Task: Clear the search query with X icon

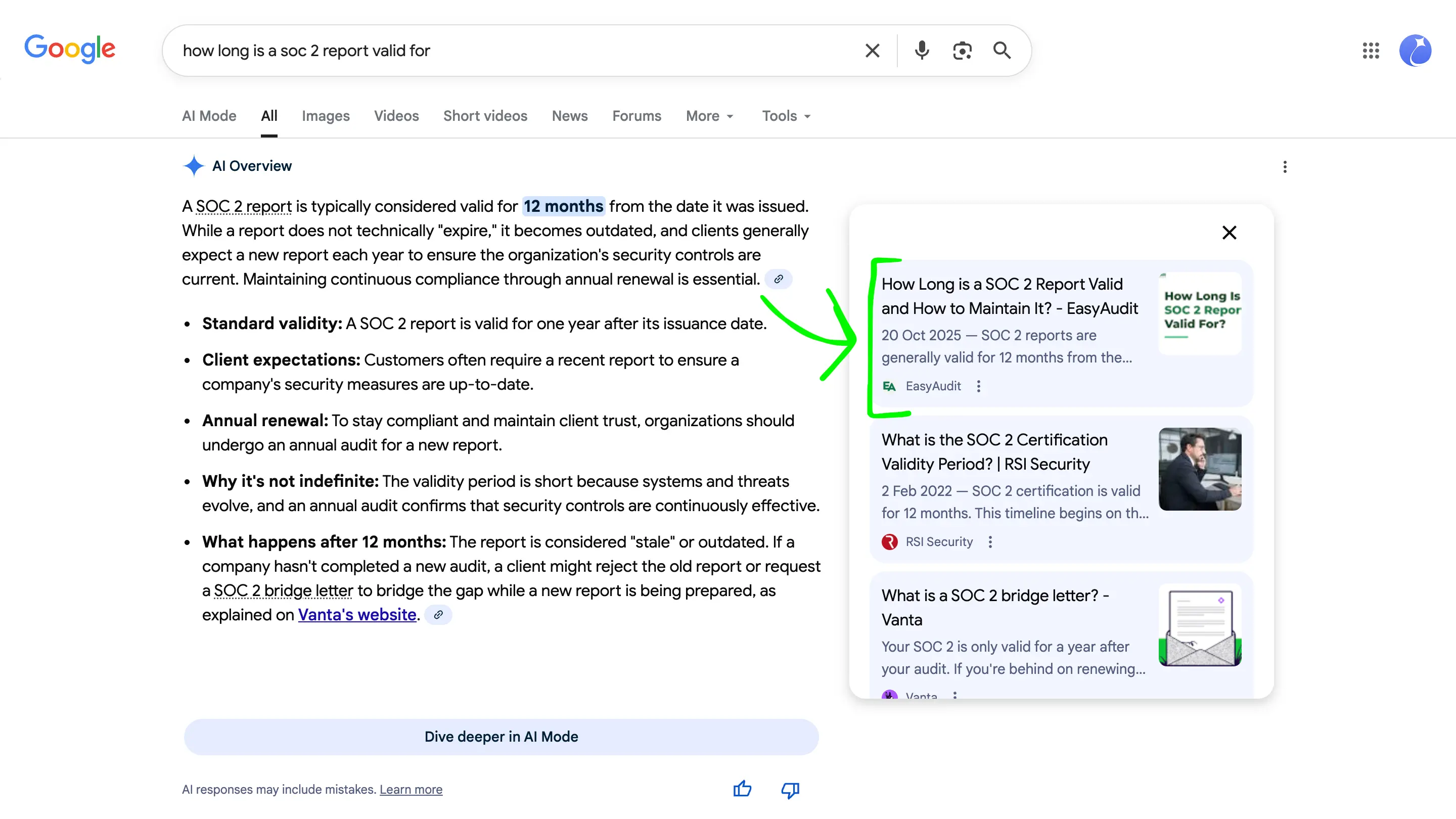Action: [872, 51]
